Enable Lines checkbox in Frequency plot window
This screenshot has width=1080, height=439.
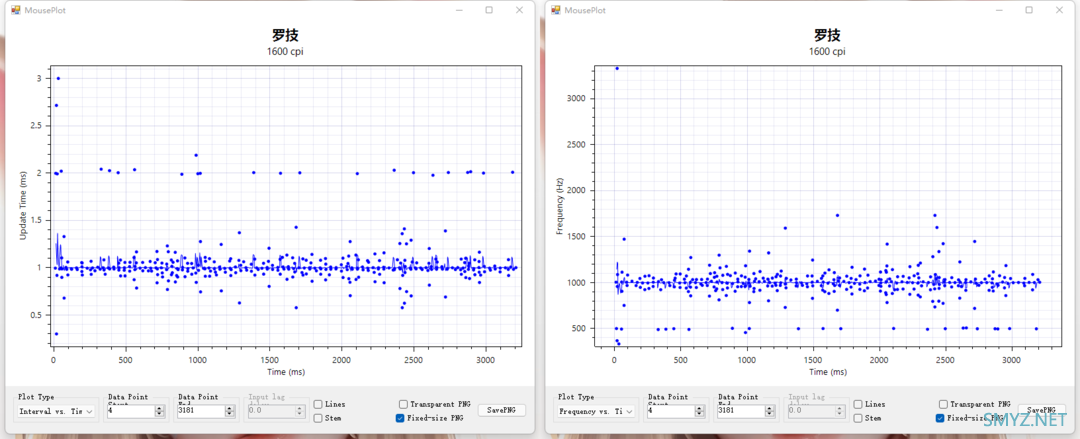[x=858, y=405]
